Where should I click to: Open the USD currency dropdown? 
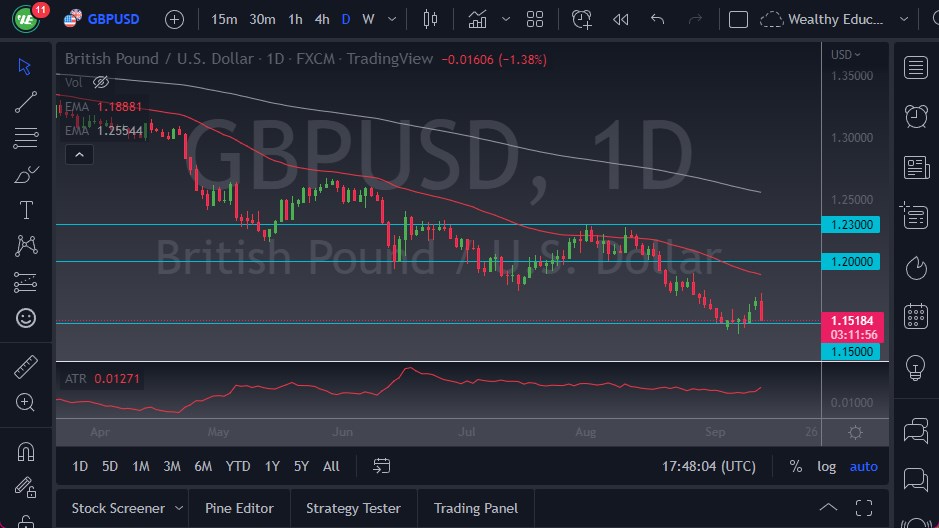click(846, 55)
